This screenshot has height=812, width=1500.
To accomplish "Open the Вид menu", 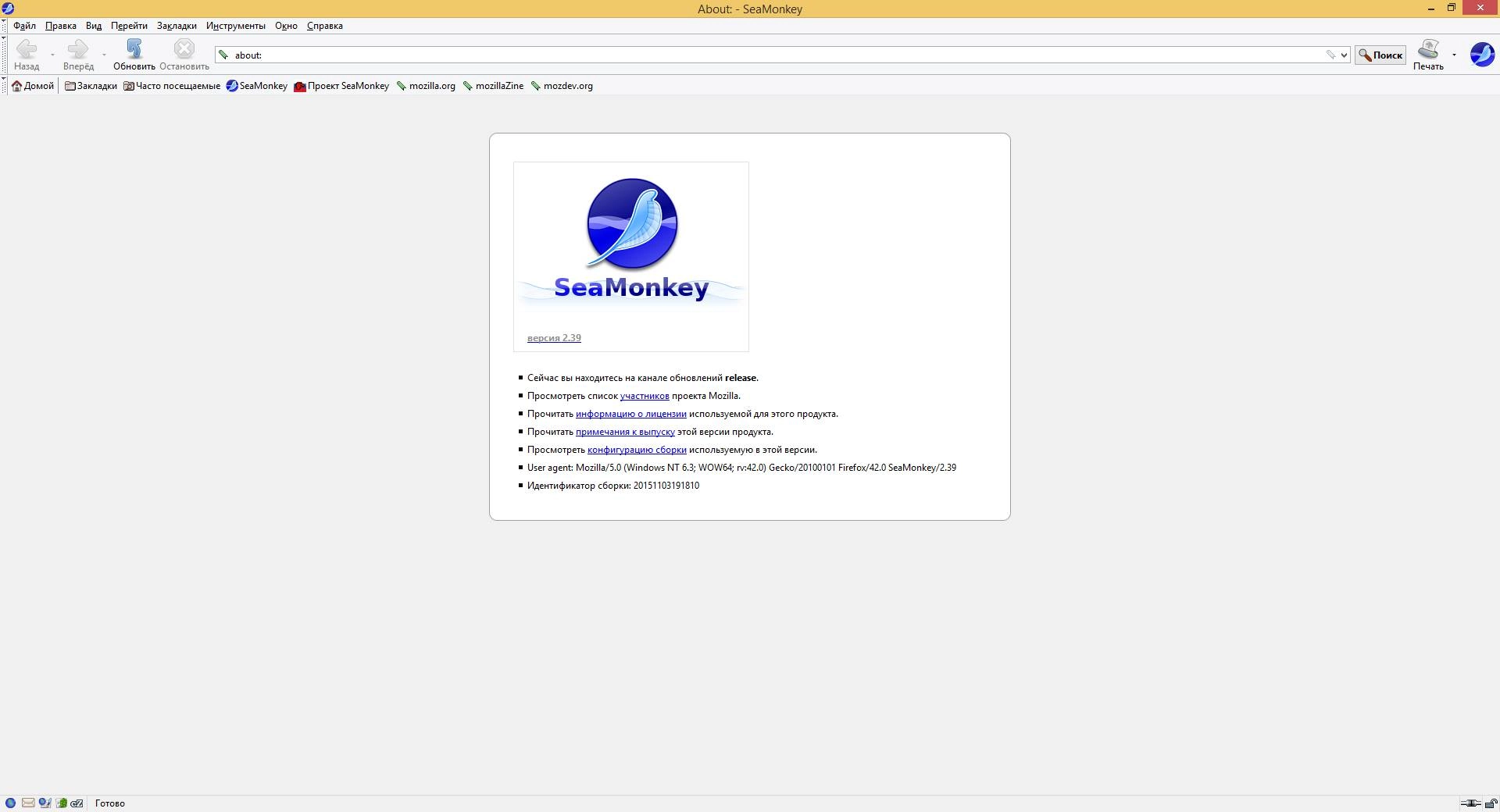I will point(94,26).
